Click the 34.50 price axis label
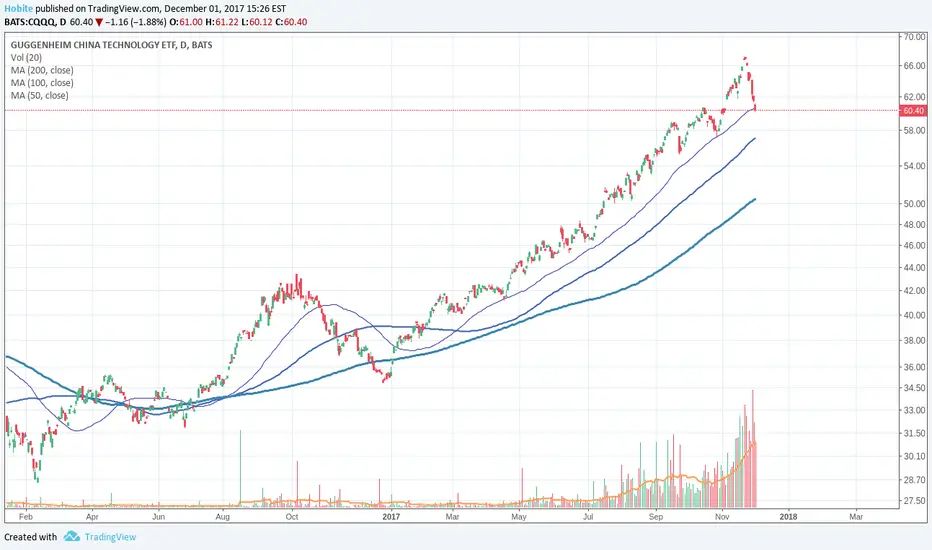 [x=914, y=388]
